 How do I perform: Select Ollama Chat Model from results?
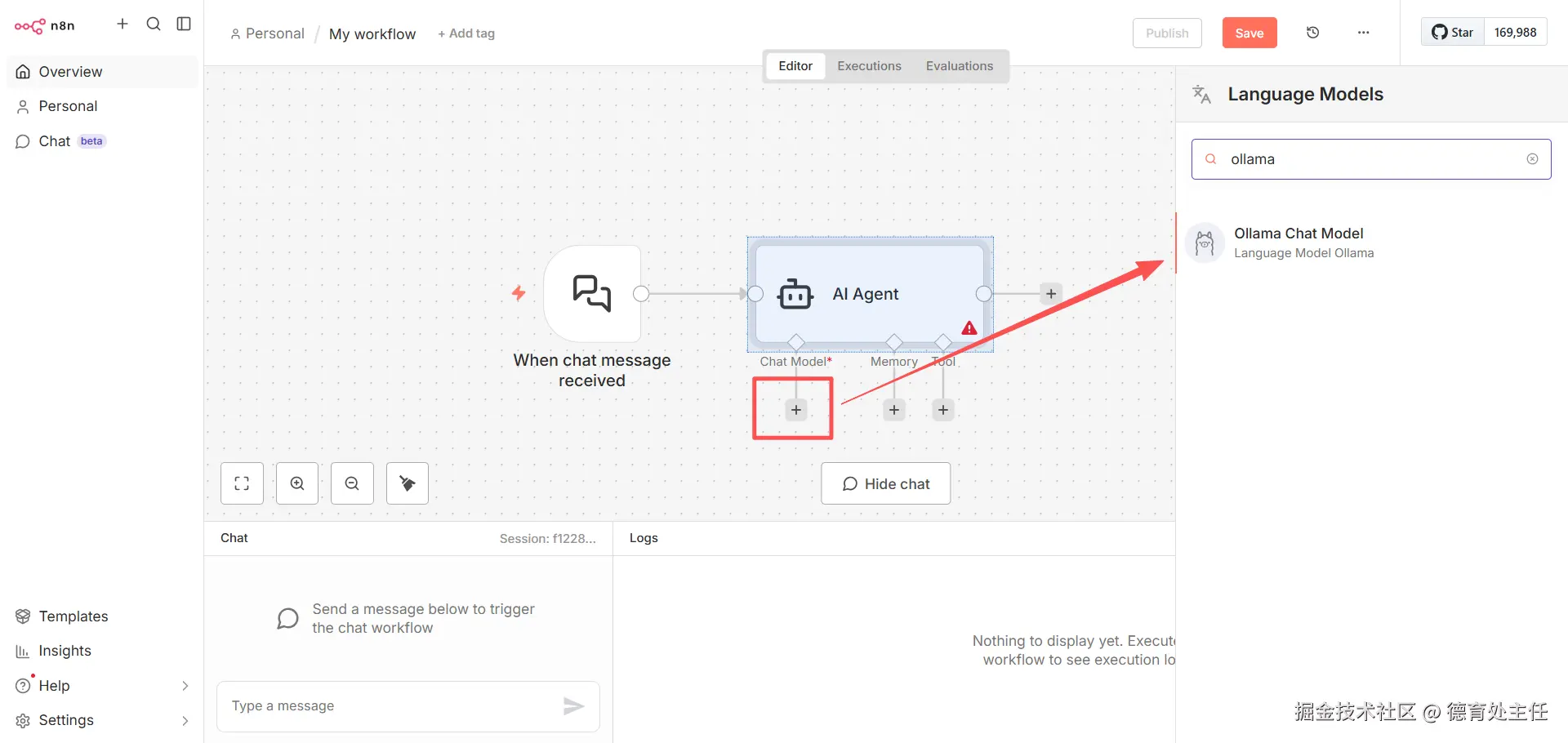coord(1372,243)
